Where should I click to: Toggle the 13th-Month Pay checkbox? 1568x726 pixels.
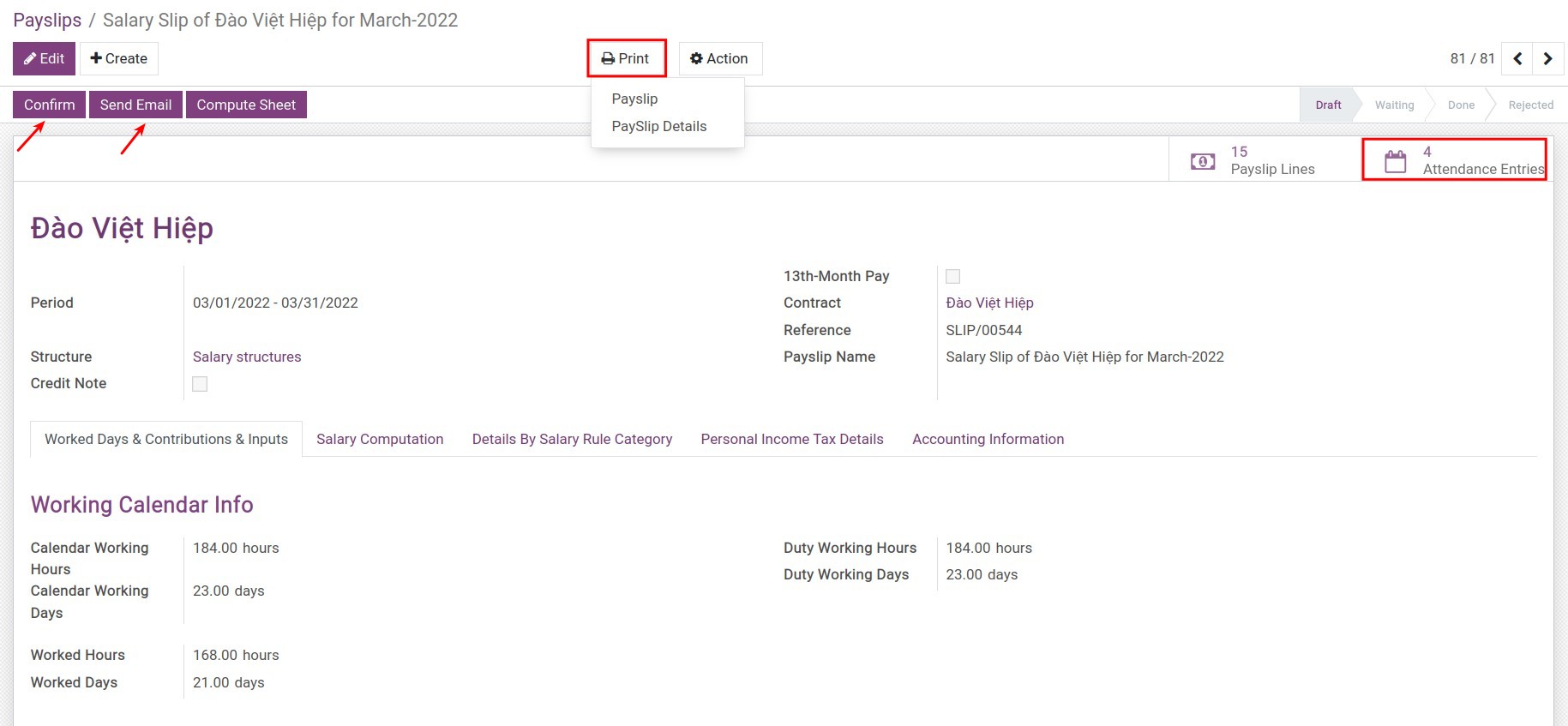pyautogui.click(x=952, y=276)
